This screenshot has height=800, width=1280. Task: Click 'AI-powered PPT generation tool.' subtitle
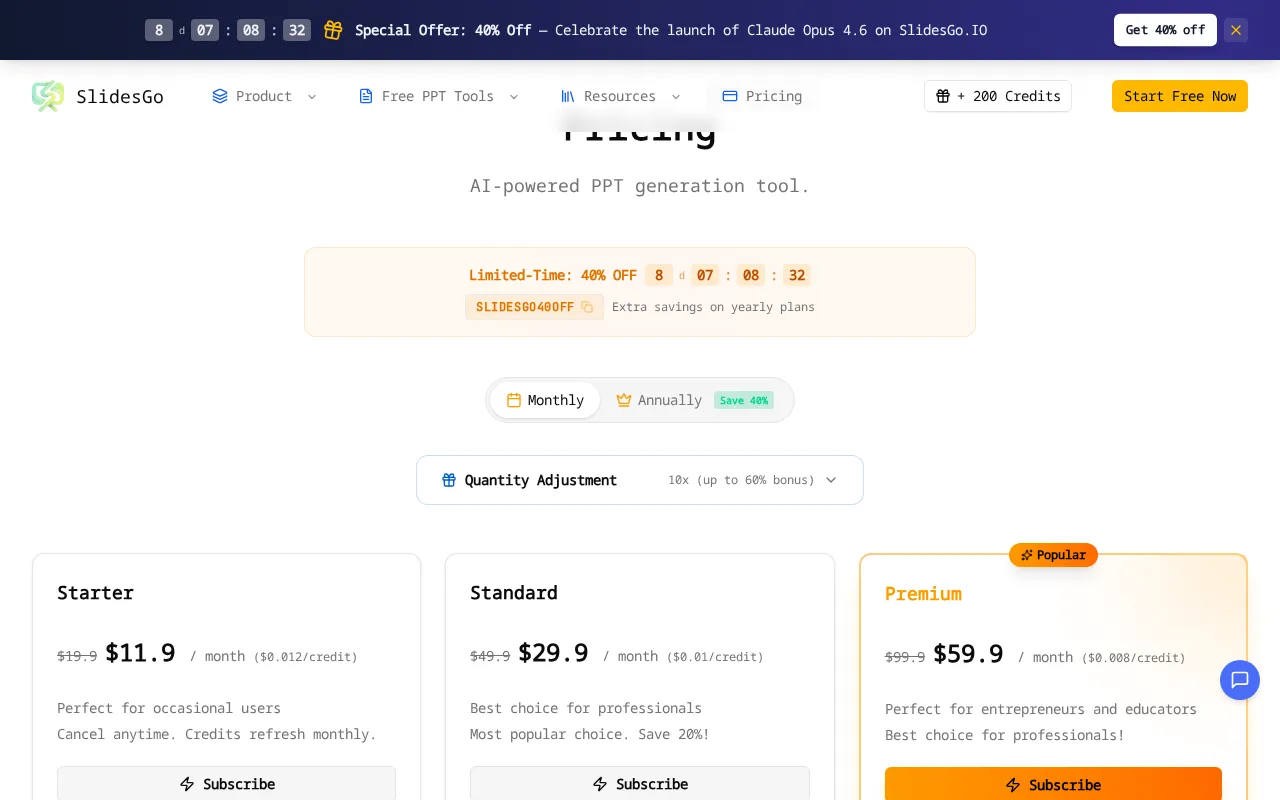point(640,186)
